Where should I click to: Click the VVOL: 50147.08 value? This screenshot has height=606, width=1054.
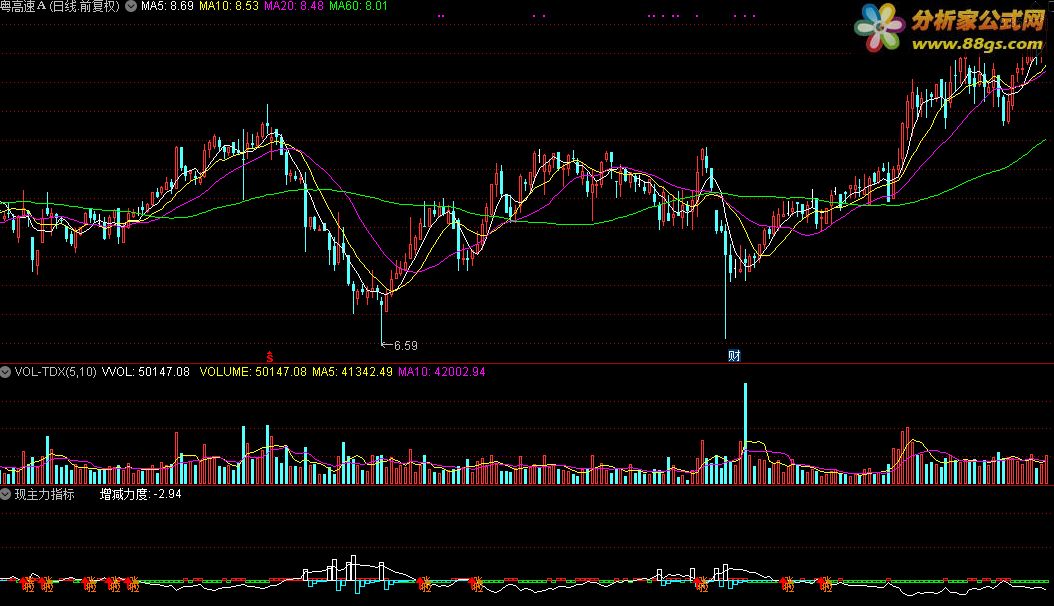coord(145,372)
